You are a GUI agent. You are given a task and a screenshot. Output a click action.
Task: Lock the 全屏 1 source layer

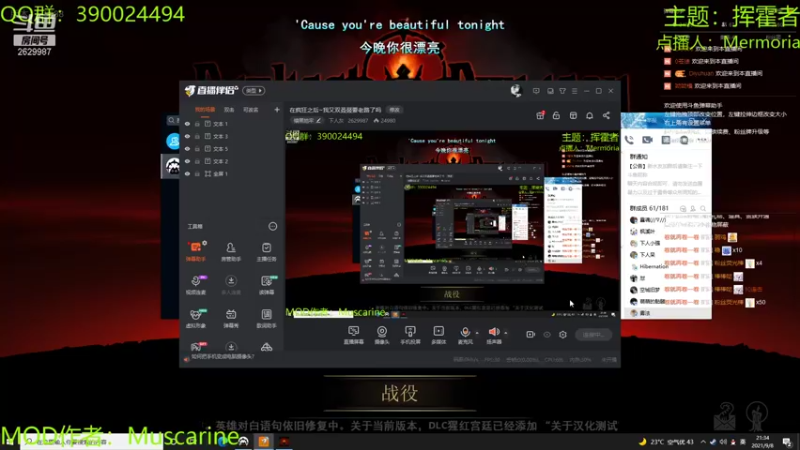(x=197, y=174)
